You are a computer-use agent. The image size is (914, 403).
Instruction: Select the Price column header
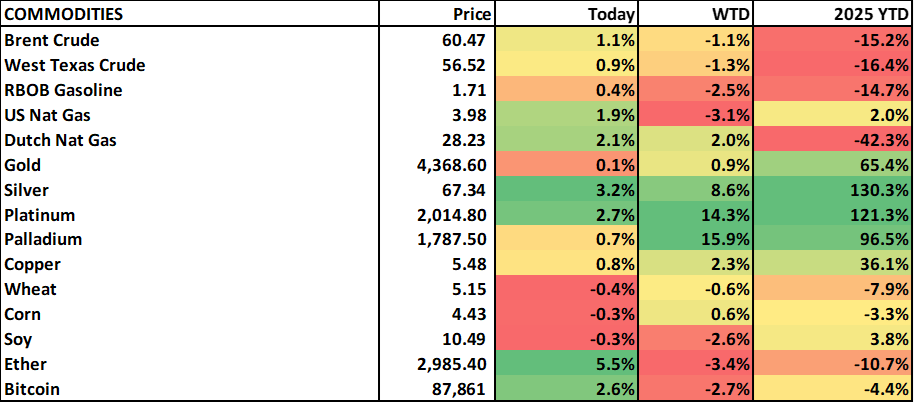coord(470,15)
